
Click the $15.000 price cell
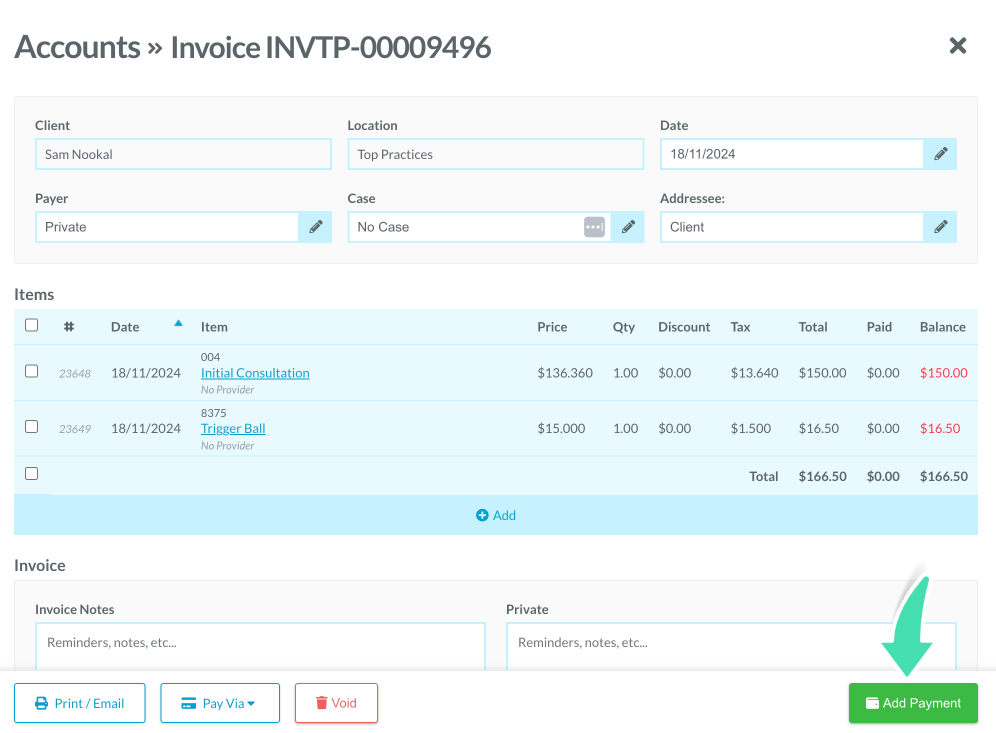click(x=561, y=428)
